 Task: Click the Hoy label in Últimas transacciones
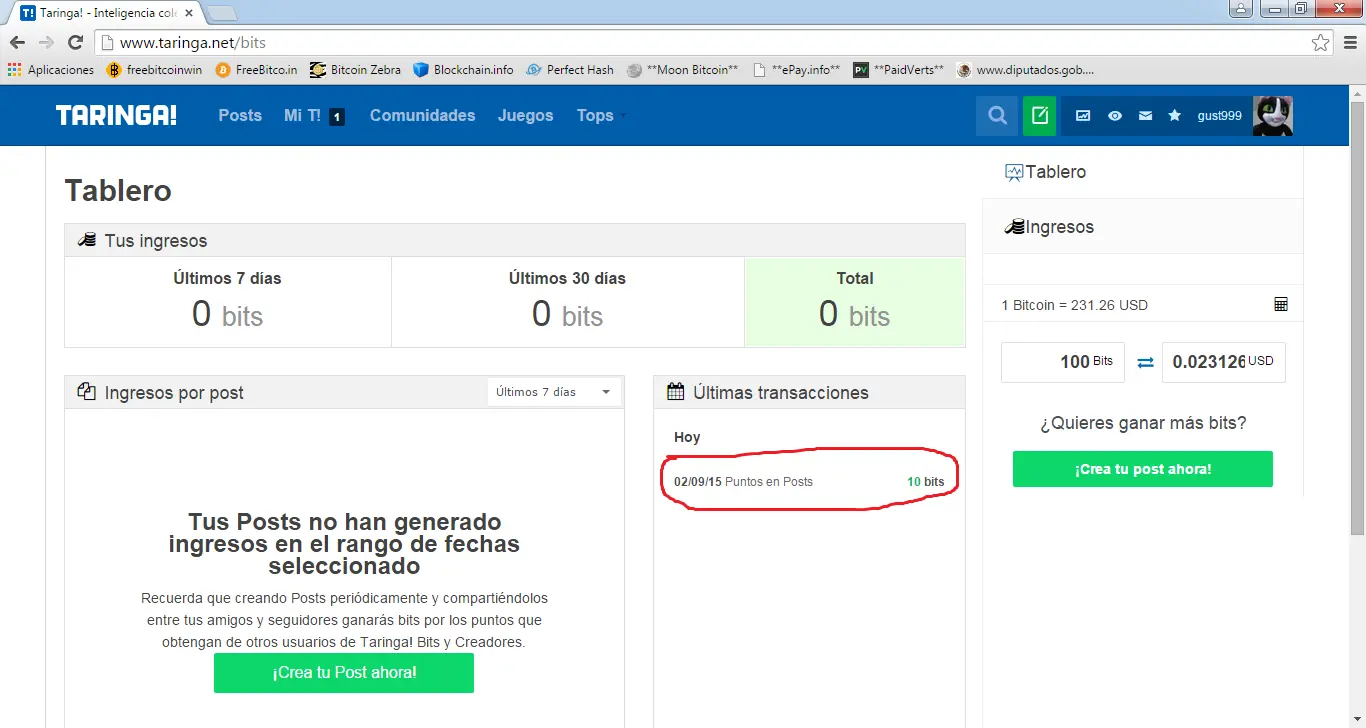[x=687, y=437]
